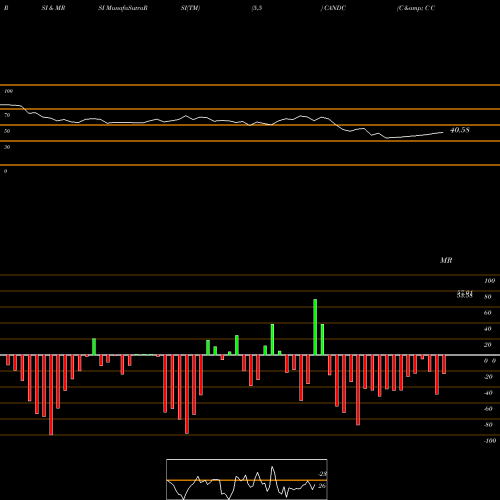Click the mini oscillator chart thumbnail
500x500 pixels.
coord(247,479)
